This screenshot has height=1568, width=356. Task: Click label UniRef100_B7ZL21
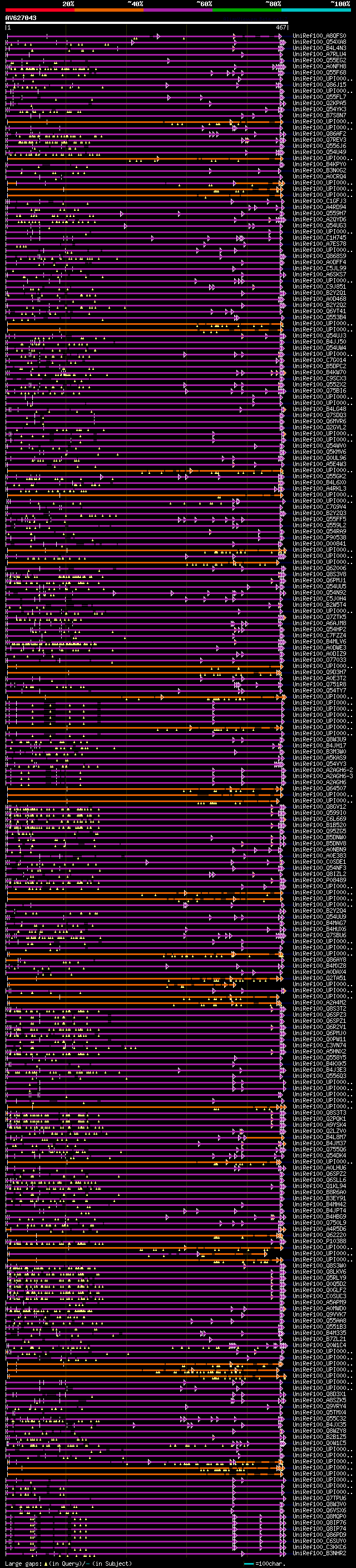319,1338
